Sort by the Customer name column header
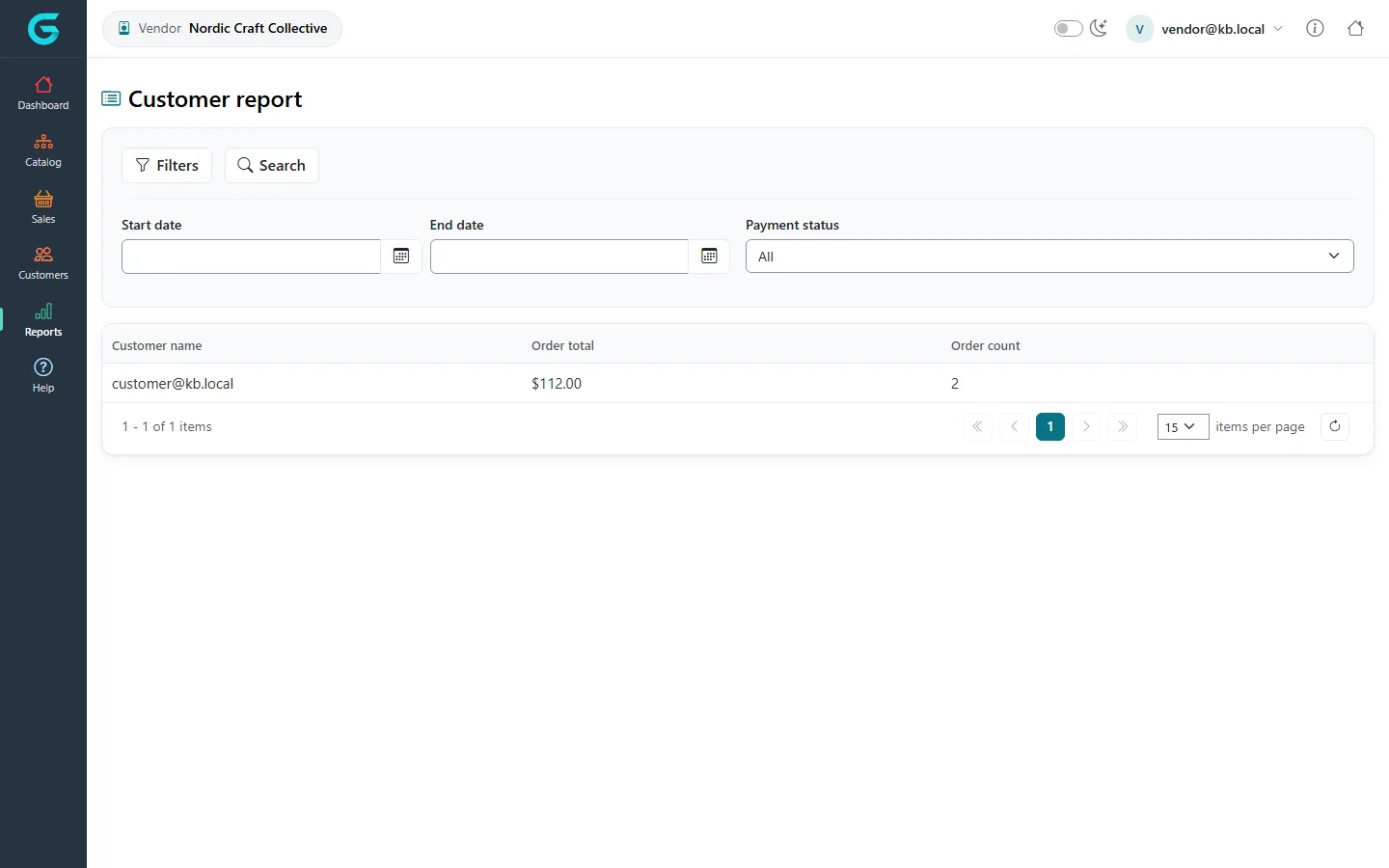Screen dimensions: 1389x868 click(157, 345)
